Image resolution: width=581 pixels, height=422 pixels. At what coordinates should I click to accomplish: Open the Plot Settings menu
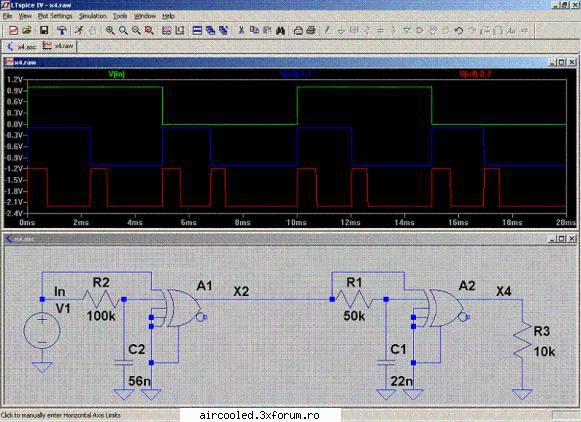[x=55, y=16]
